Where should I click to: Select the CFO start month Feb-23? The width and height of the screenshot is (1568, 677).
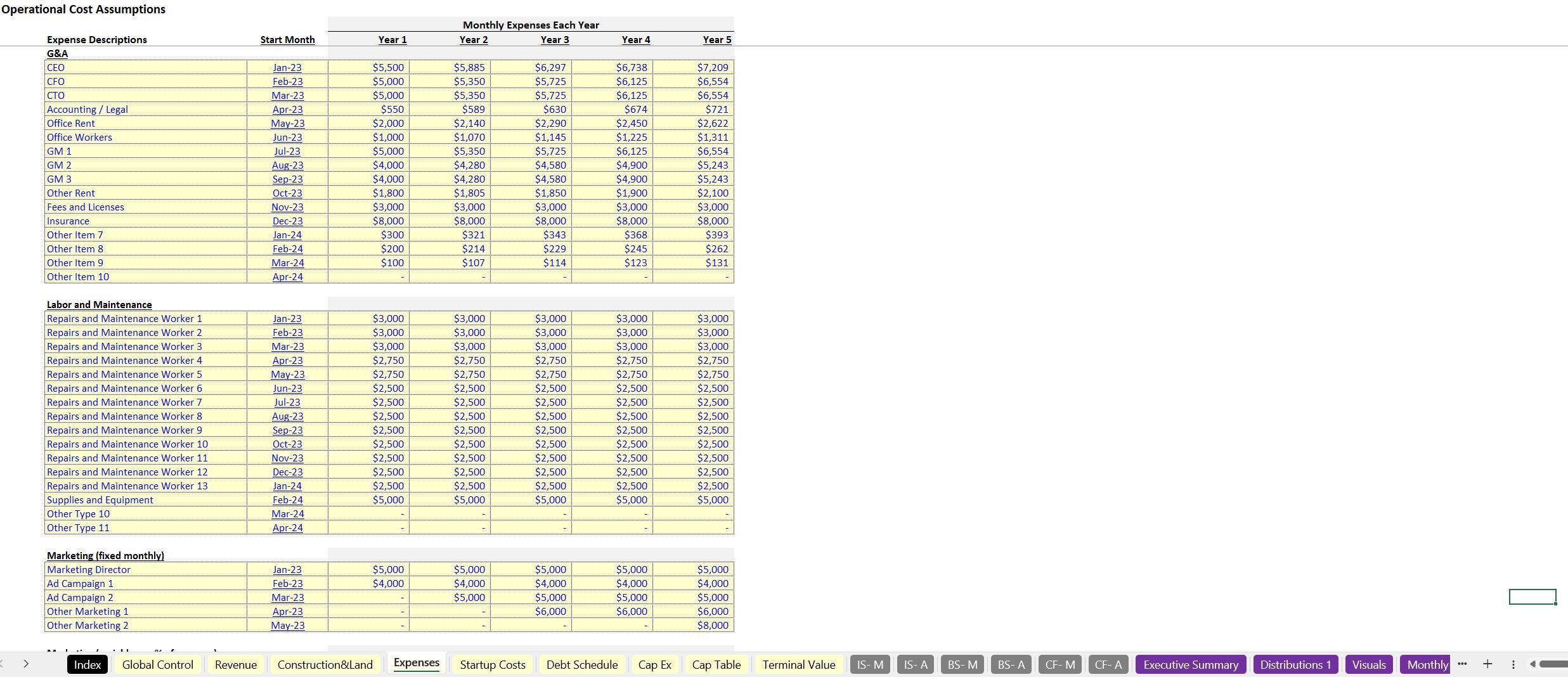coord(287,81)
